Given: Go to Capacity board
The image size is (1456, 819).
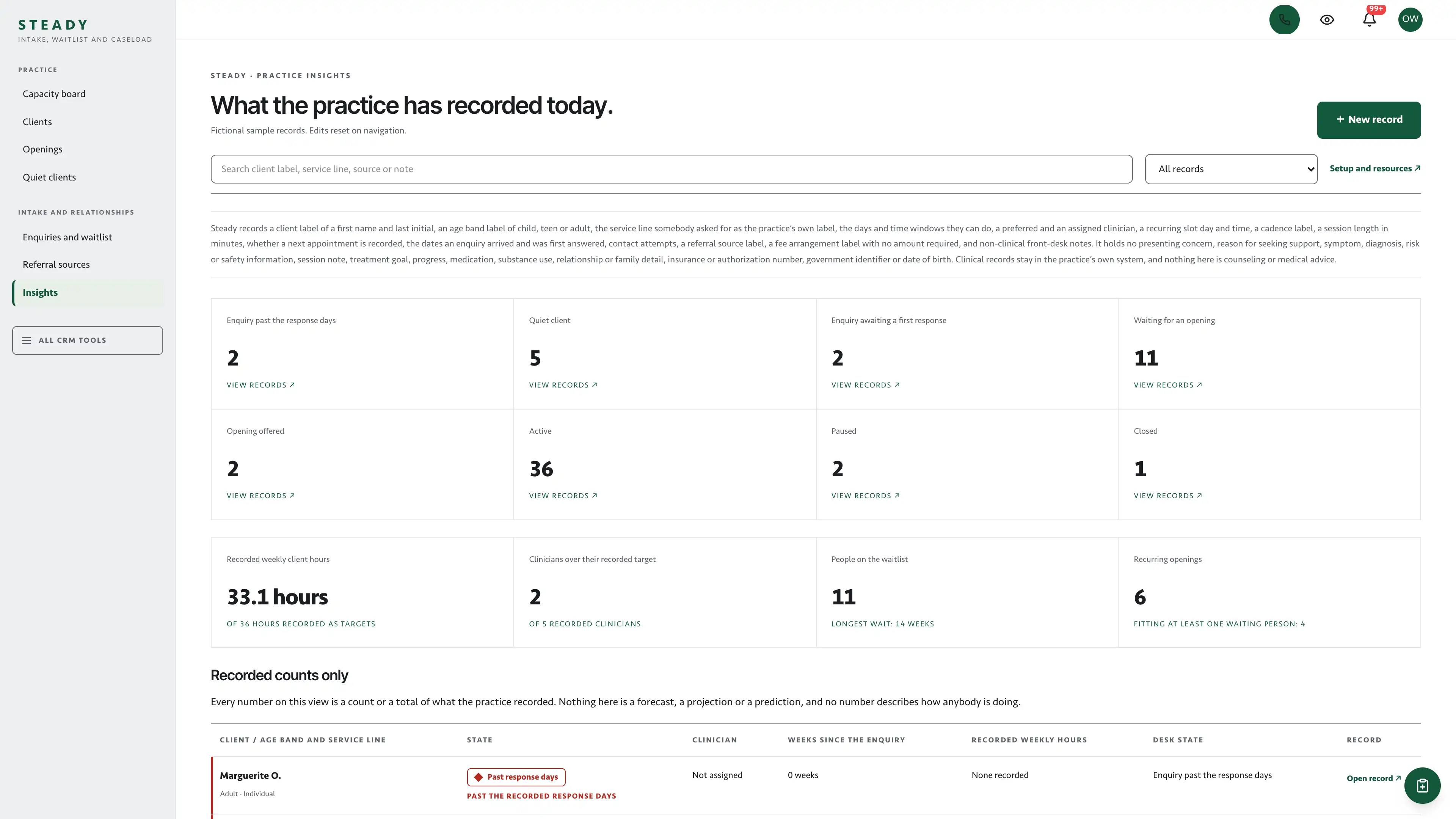Looking at the screenshot, I should click(54, 94).
